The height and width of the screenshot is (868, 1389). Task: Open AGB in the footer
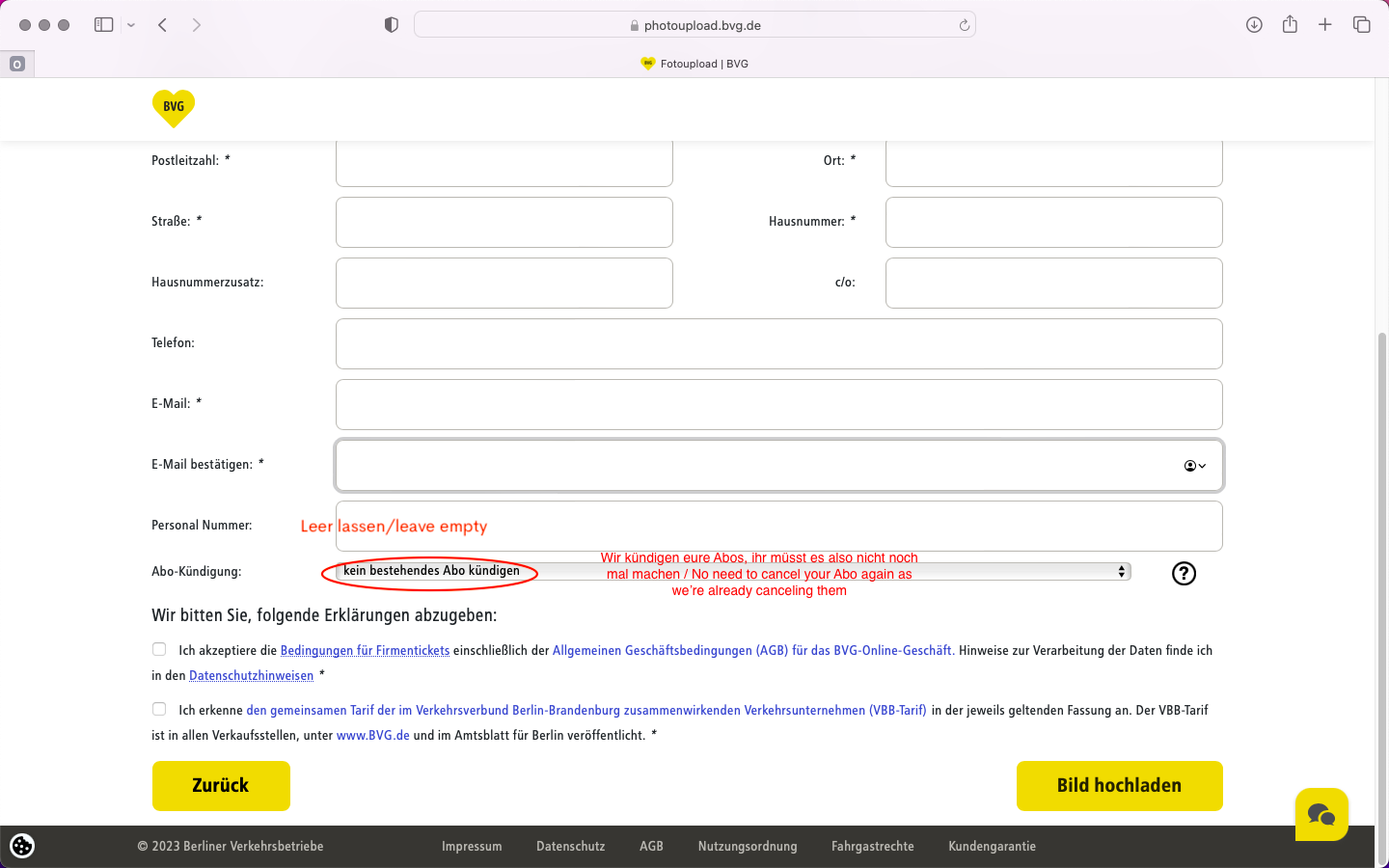pyautogui.click(x=652, y=846)
